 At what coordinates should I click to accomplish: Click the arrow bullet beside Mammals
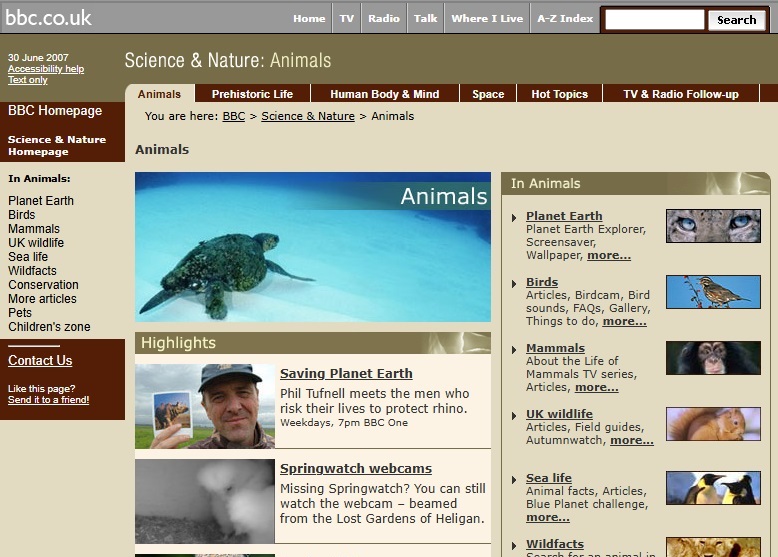click(x=514, y=350)
